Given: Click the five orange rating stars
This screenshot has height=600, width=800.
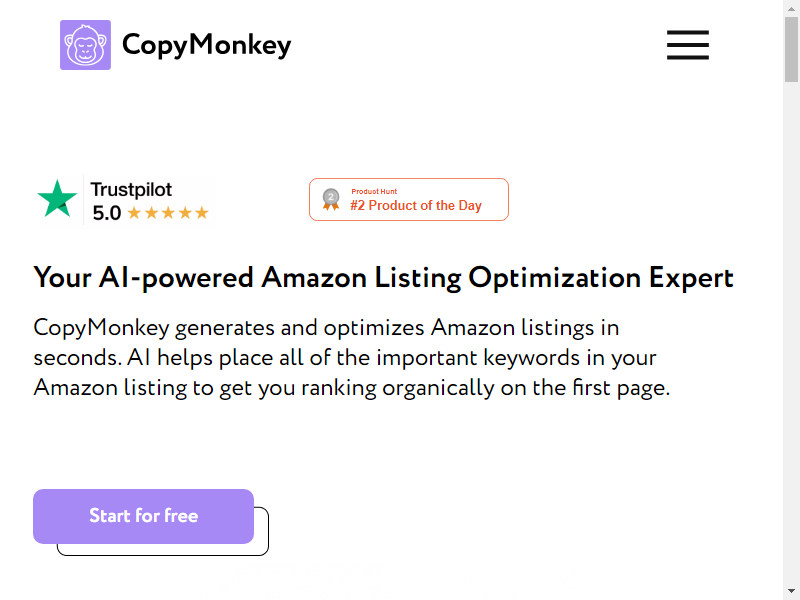Looking at the screenshot, I should point(168,213).
